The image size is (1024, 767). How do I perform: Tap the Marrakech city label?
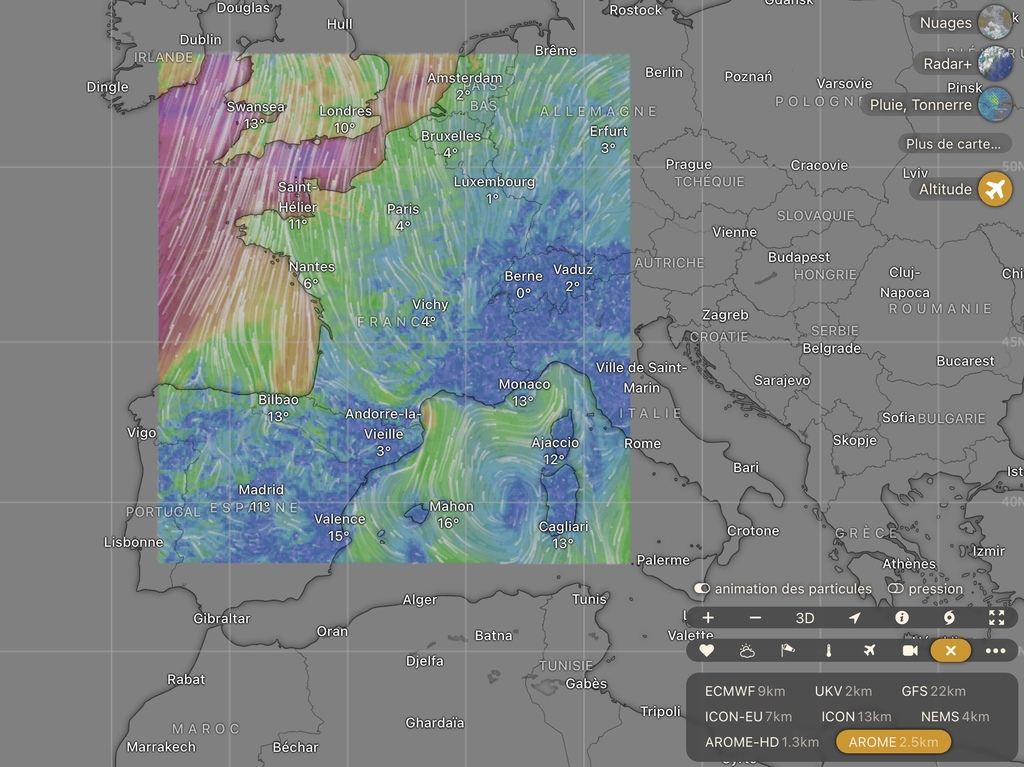pos(161,747)
